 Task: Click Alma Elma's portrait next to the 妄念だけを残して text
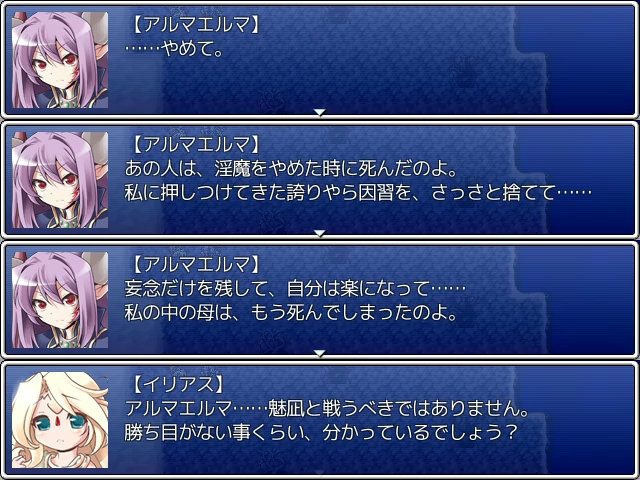(x=60, y=300)
